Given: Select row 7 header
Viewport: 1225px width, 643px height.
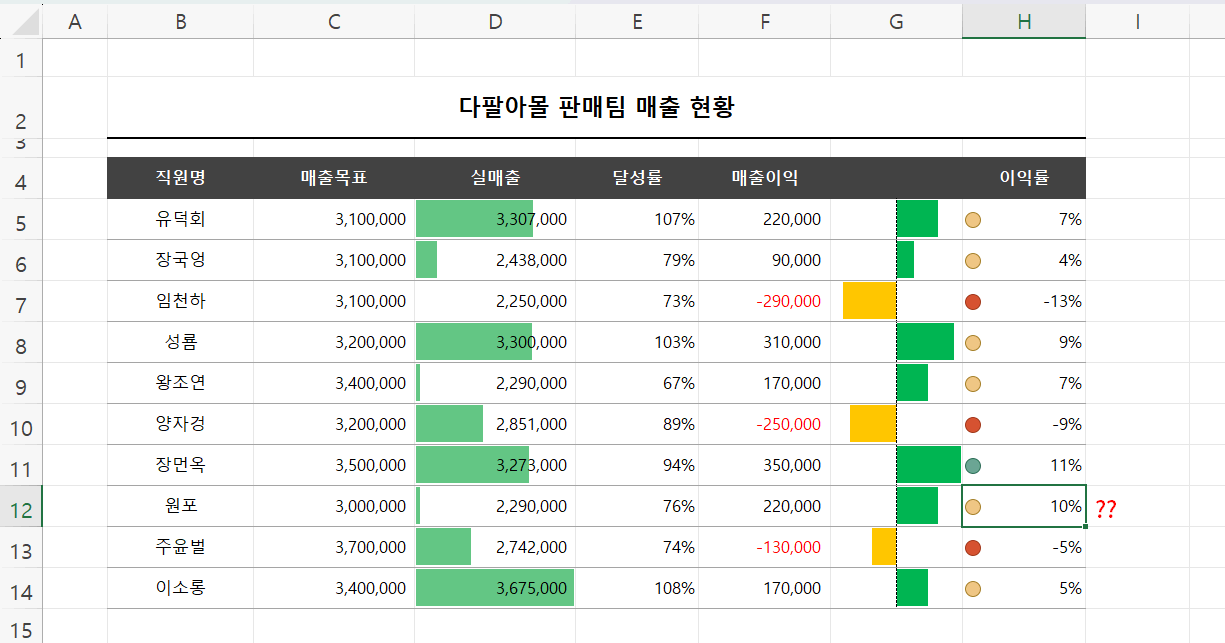Looking at the screenshot, I should 21,301.
